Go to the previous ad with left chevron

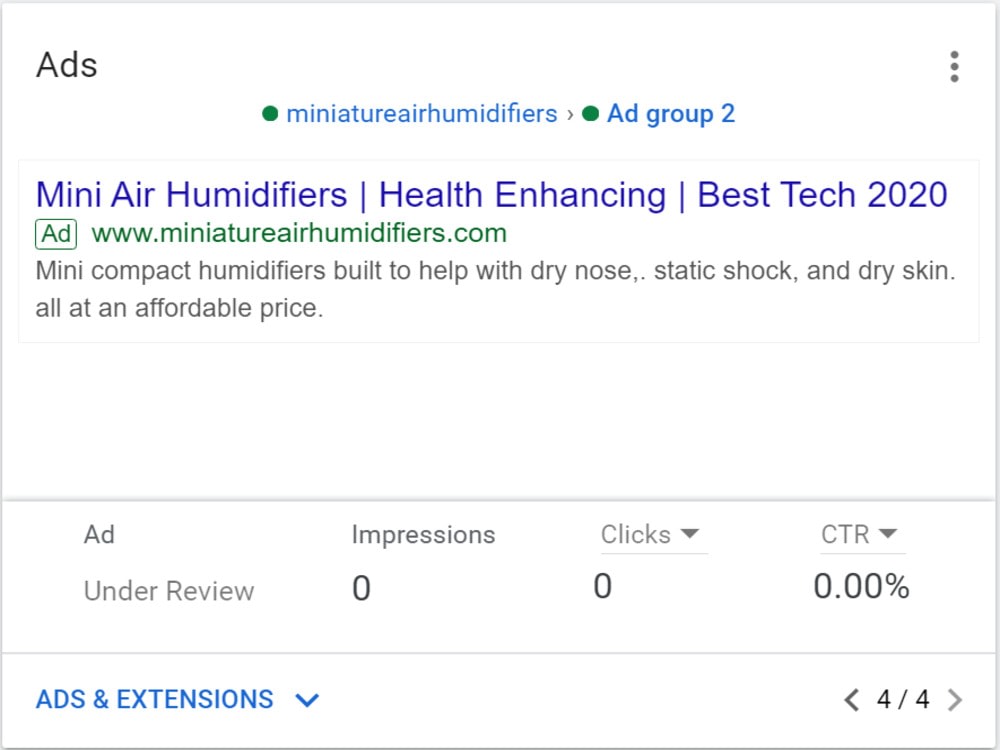pyautogui.click(x=851, y=700)
